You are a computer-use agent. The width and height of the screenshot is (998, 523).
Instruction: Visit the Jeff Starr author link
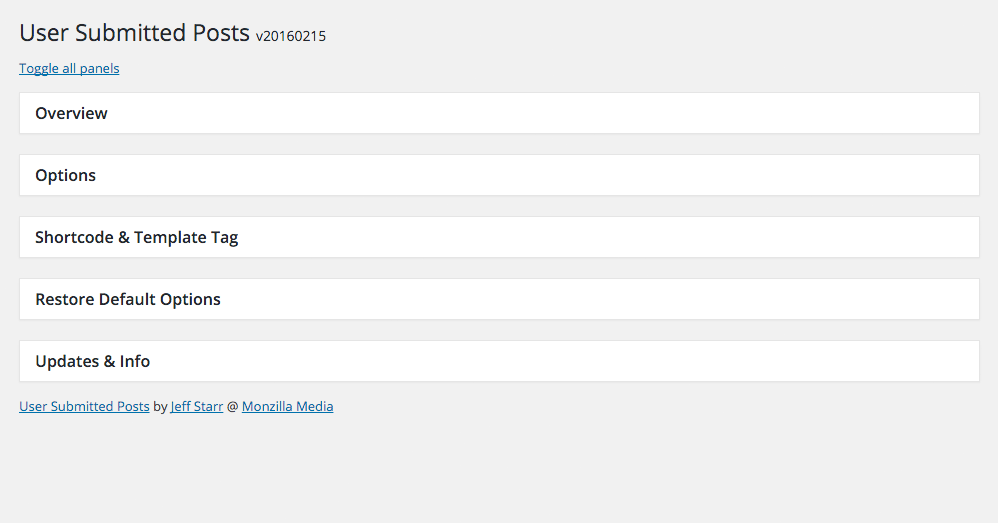pyautogui.click(x=197, y=407)
